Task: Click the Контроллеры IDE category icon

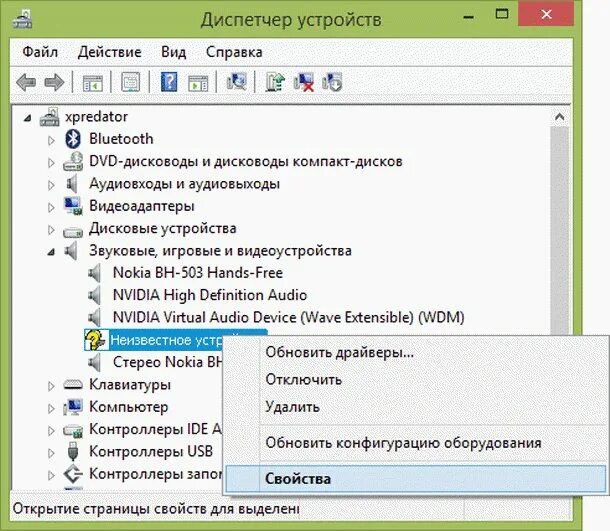Action: pyautogui.click(x=73, y=430)
